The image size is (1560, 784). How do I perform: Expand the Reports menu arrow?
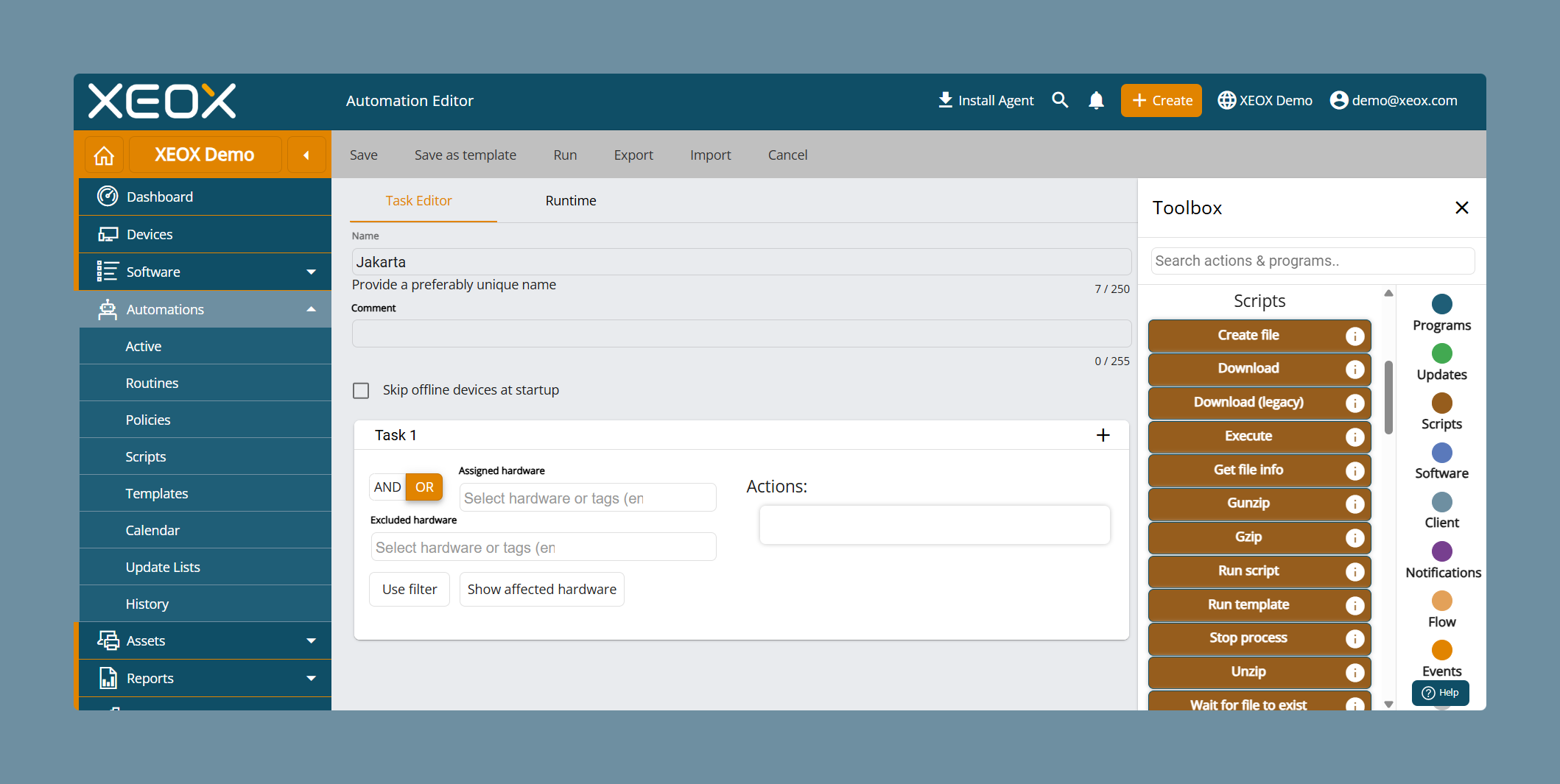(312, 678)
